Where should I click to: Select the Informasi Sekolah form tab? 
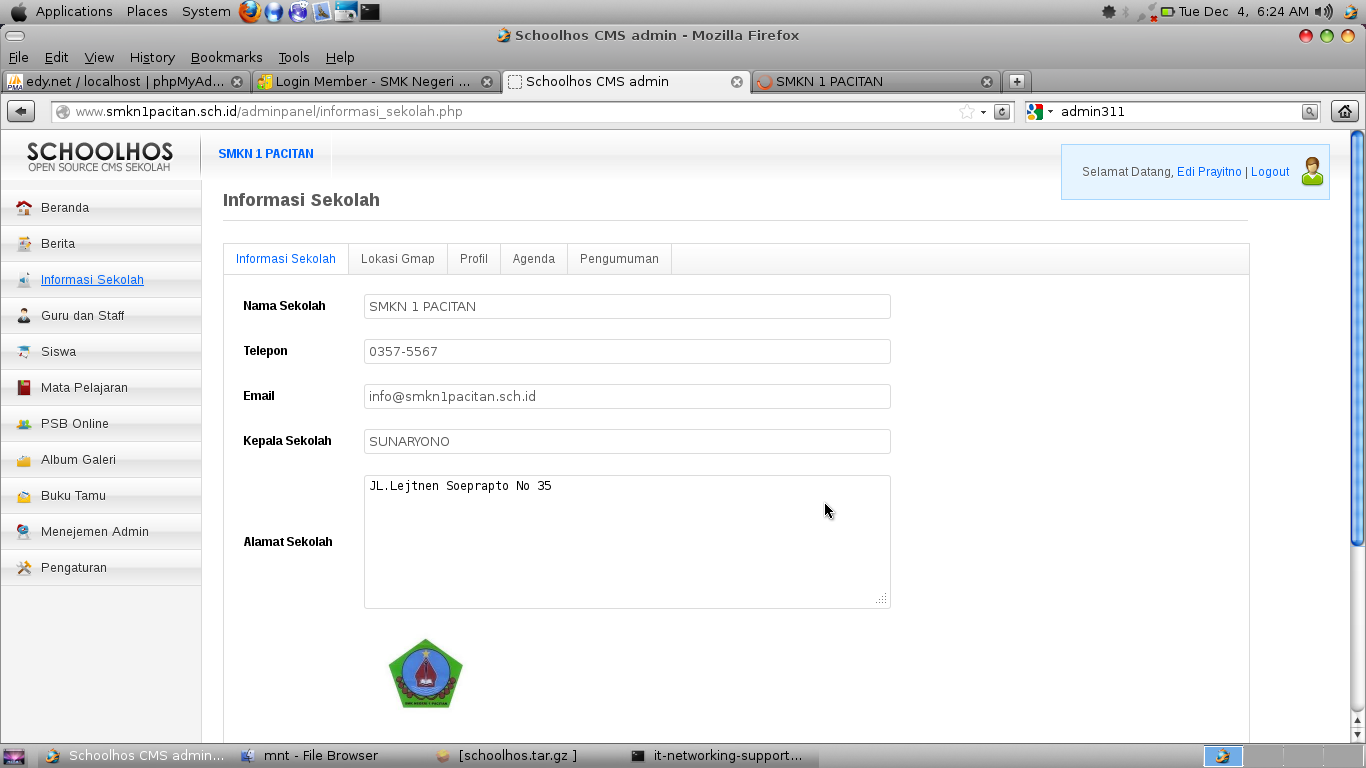[286, 259]
